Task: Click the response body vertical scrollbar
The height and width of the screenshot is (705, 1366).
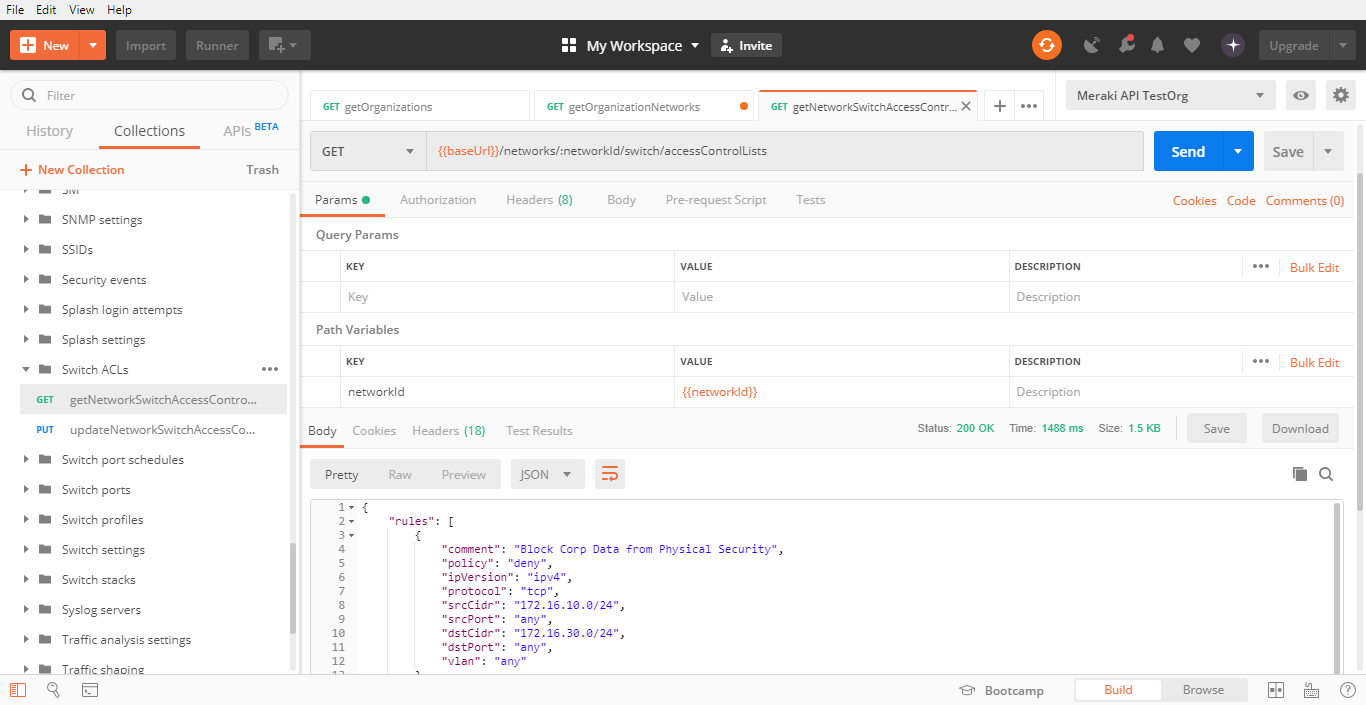Action: click(1338, 588)
